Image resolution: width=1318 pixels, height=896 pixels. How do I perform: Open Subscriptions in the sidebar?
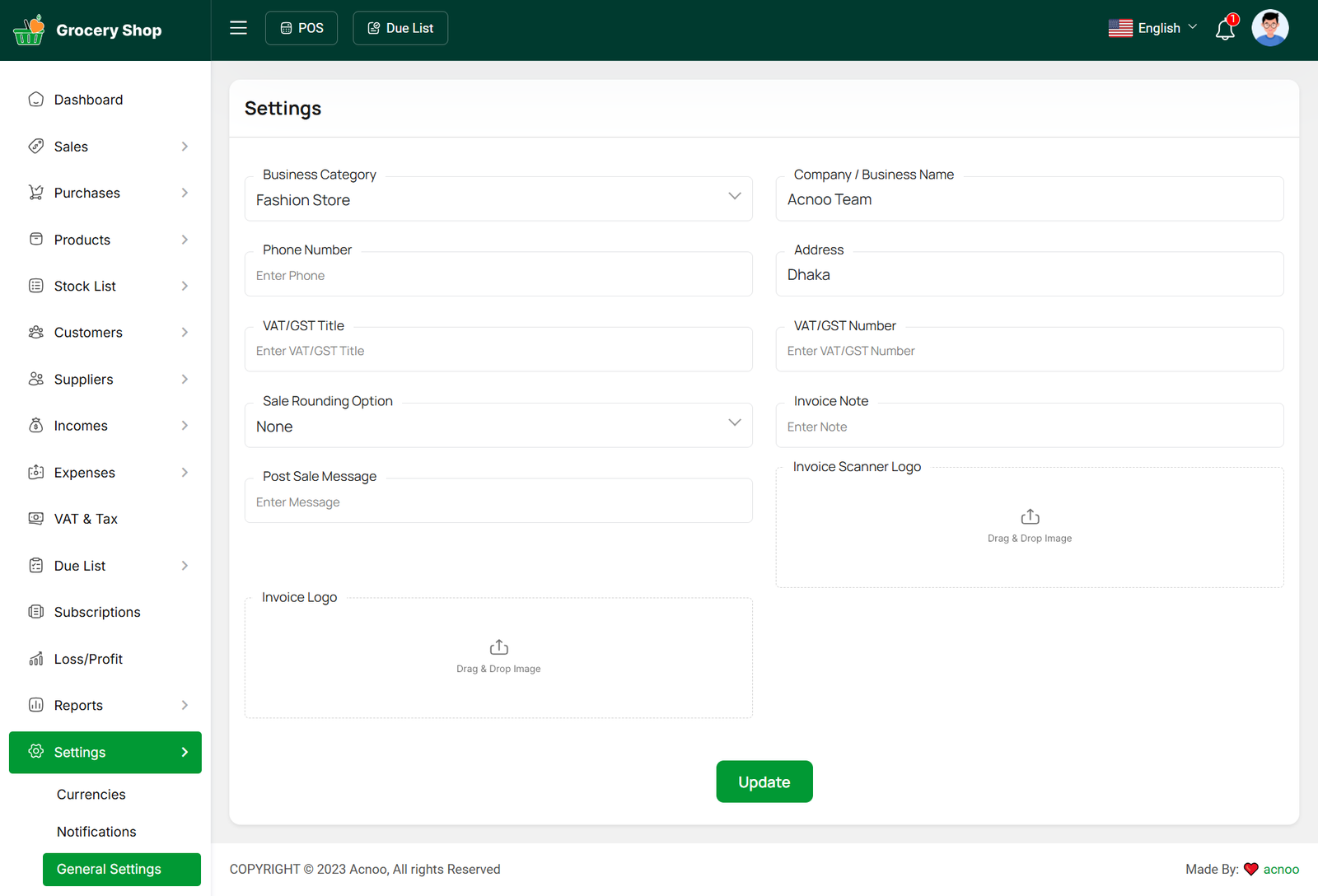click(x=97, y=612)
